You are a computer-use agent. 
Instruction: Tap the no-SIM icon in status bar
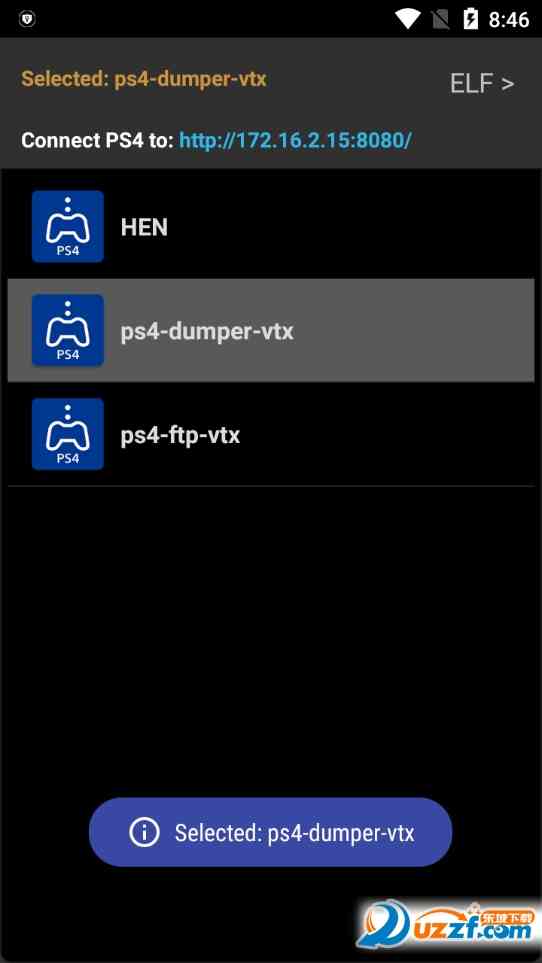tap(441, 19)
